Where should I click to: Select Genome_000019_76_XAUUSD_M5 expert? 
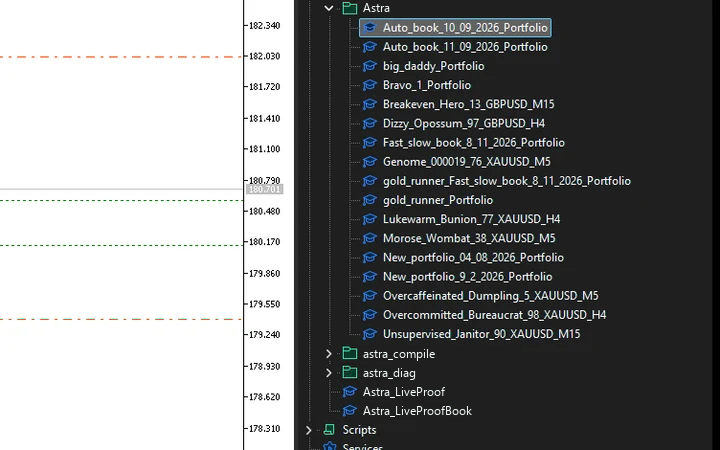(x=467, y=162)
